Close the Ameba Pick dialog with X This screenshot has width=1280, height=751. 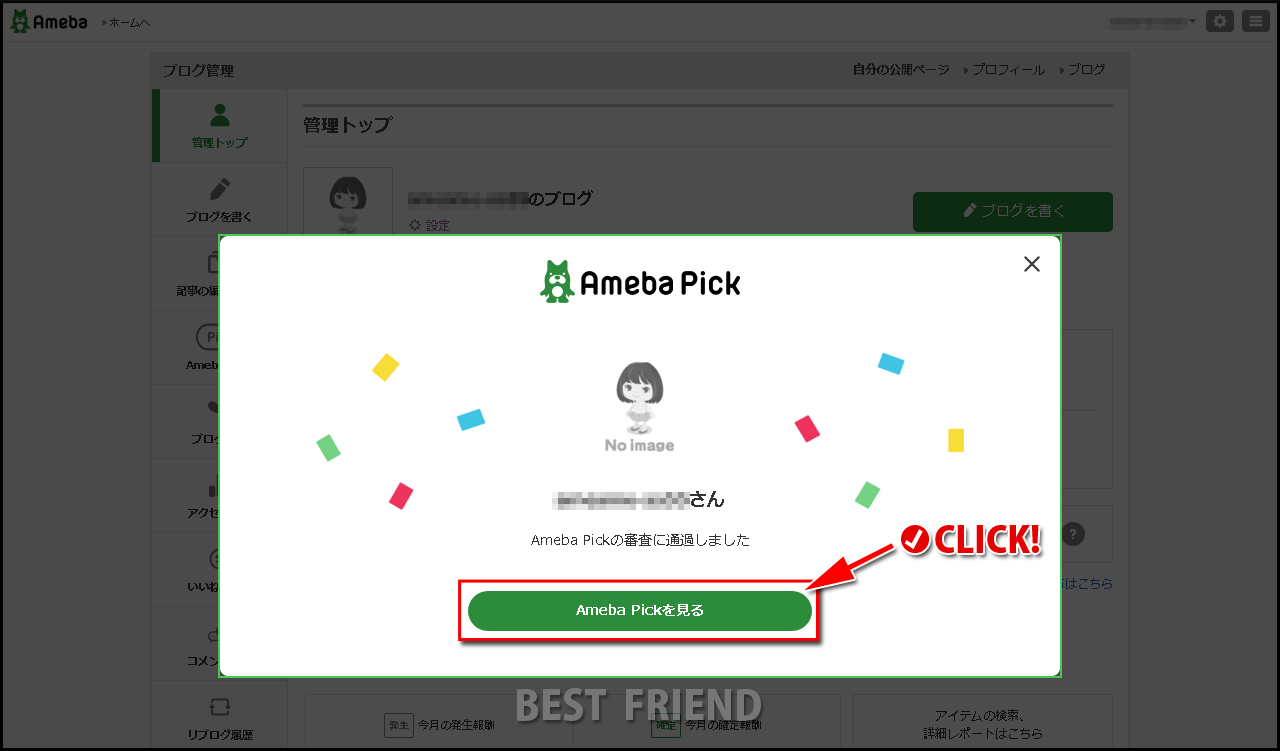(1032, 264)
